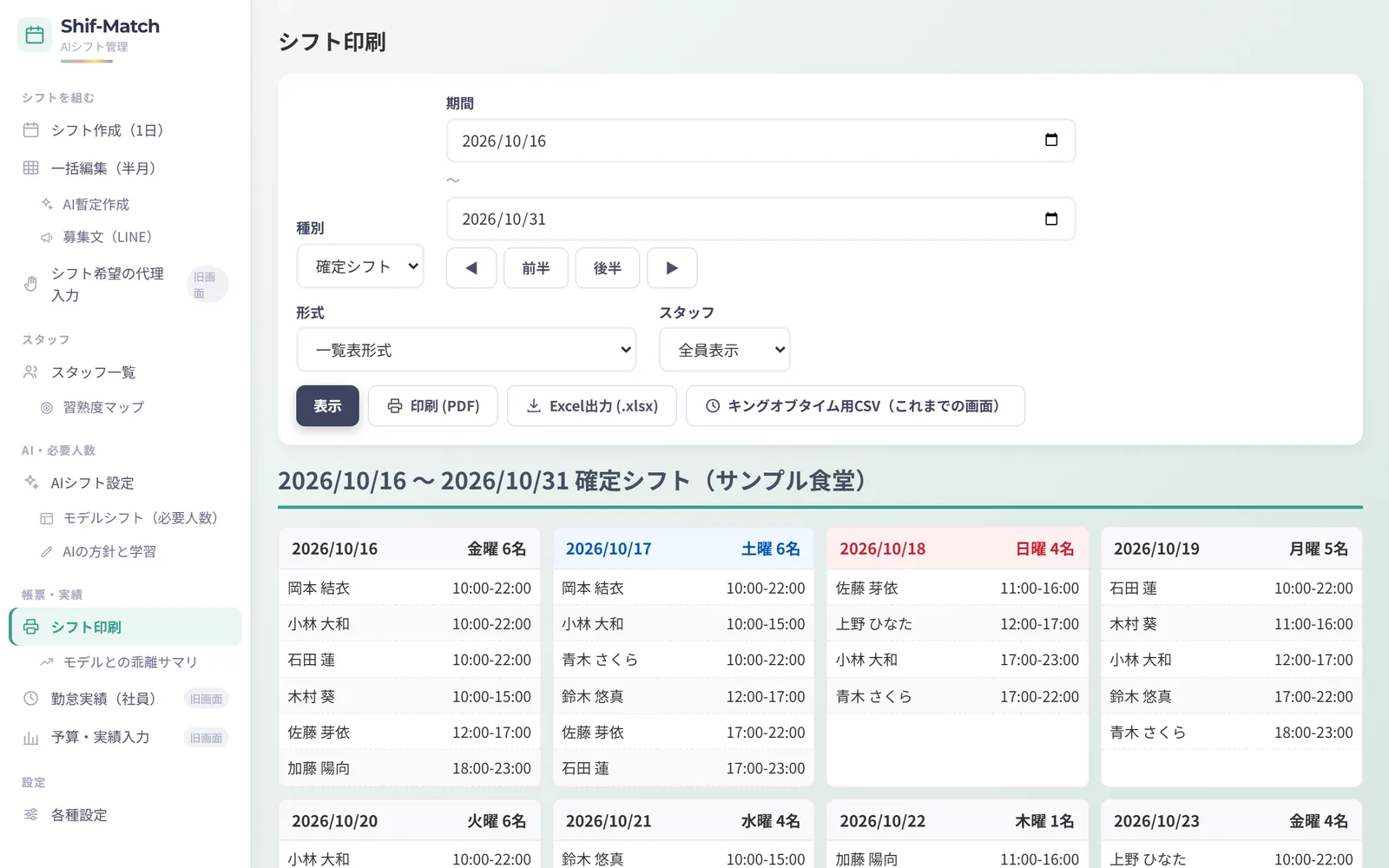Screen dimensions: 1389x868
Task: Click the 2026/10/17 土曜 card header
Action: pyautogui.click(x=683, y=549)
